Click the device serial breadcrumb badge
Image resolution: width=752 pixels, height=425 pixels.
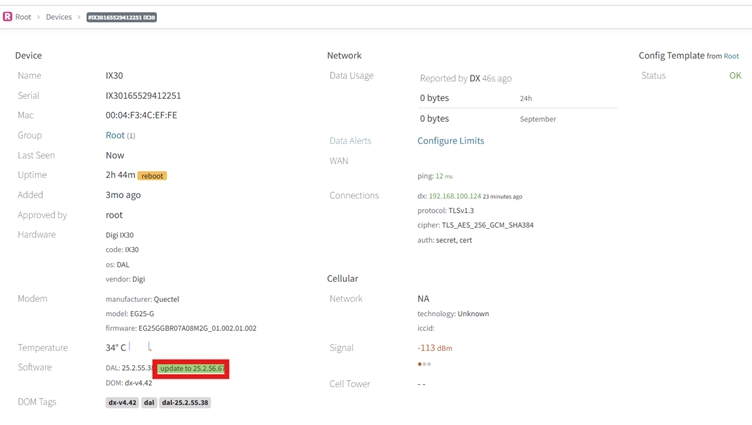pyautogui.click(x=121, y=17)
